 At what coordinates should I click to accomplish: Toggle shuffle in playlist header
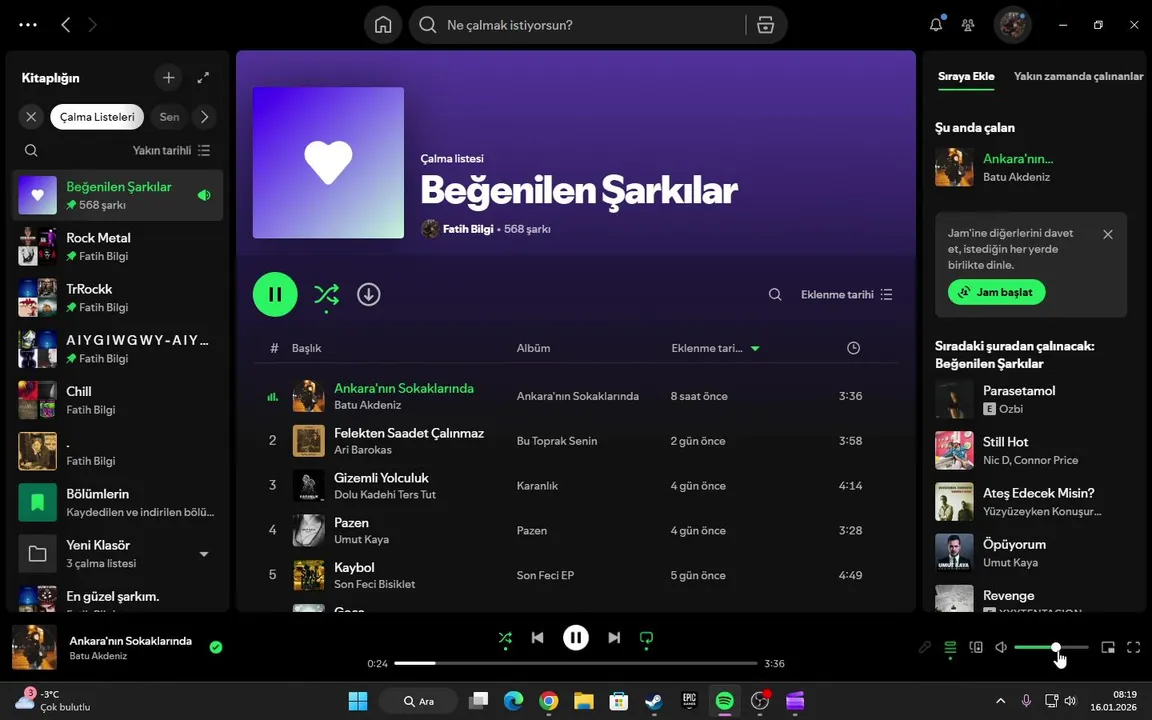[x=326, y=295]
